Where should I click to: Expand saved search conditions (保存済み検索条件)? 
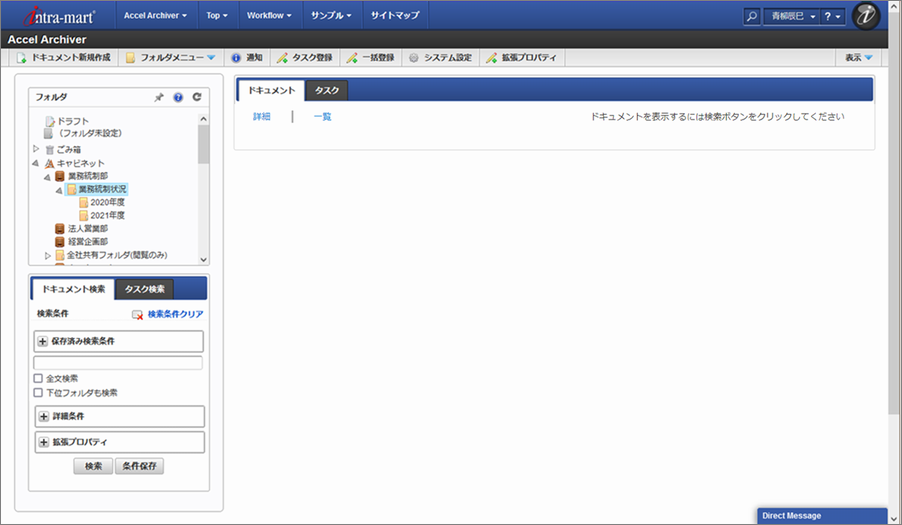click(x=43, y=342)
